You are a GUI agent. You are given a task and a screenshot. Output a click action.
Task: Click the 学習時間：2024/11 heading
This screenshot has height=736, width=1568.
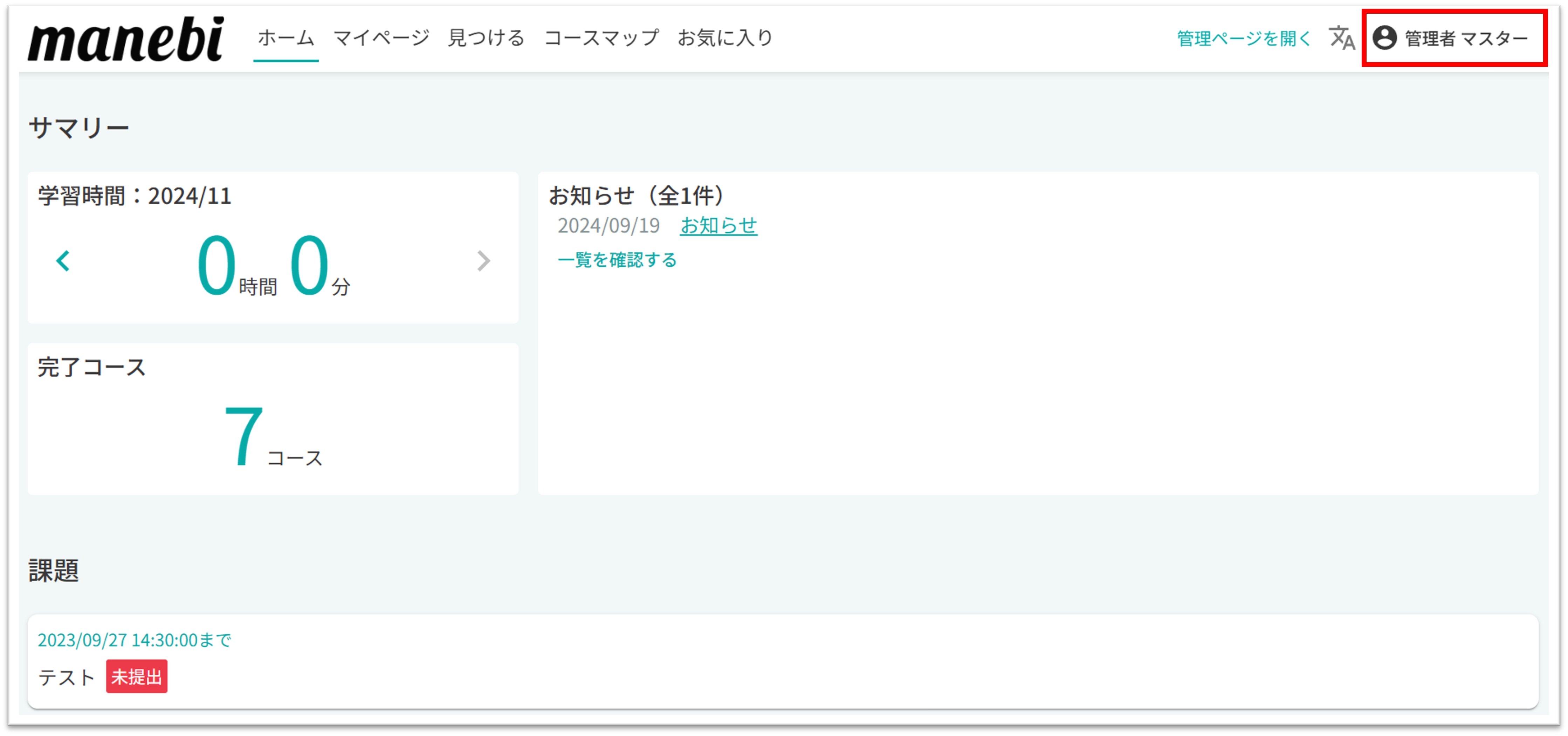pyautogui.click(x=135, y=196)
